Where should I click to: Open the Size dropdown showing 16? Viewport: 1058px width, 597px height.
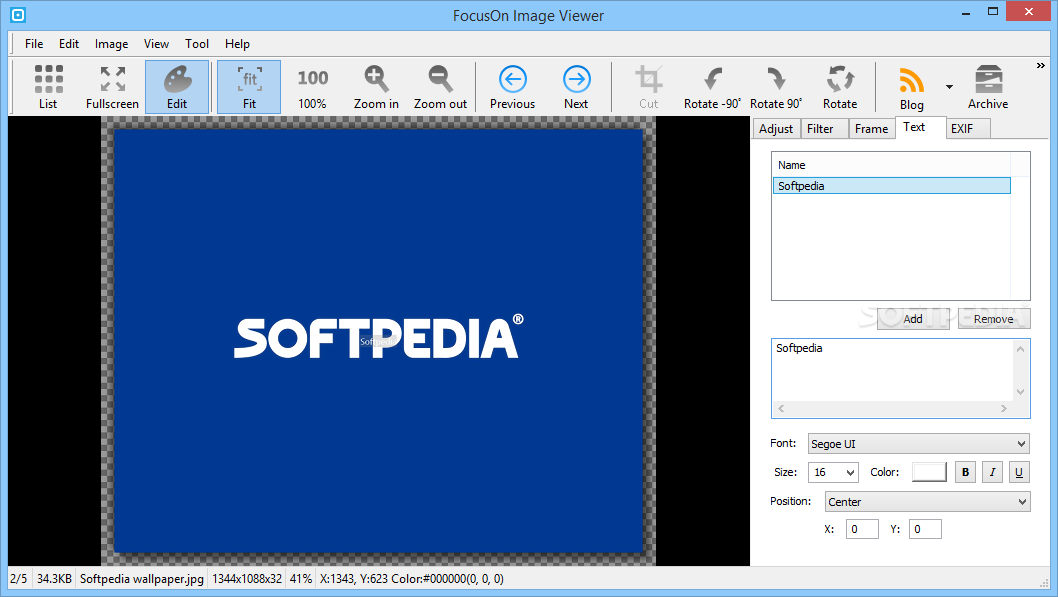coord(833,472)
